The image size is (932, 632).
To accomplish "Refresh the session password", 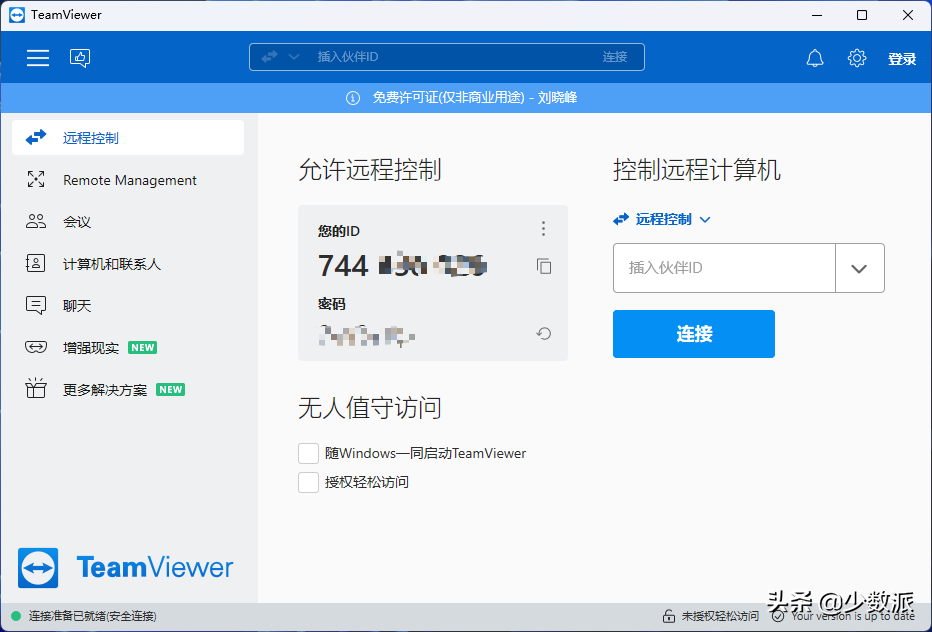I will tap(543, 334).
